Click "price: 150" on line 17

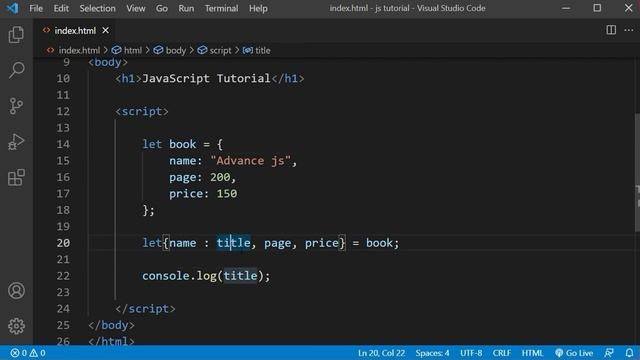tap(203, 193)
